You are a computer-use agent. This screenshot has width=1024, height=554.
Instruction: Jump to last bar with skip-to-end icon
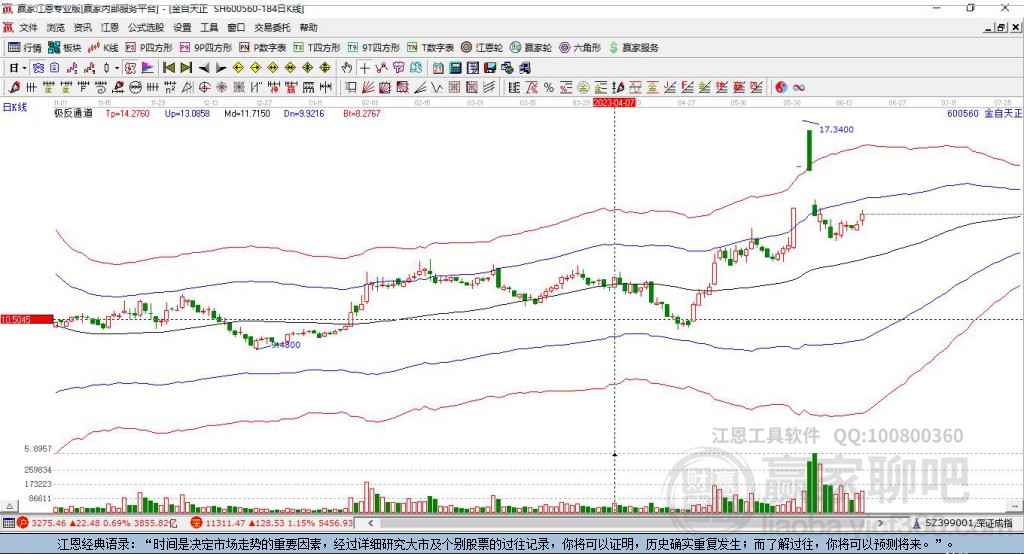(186, 68)
